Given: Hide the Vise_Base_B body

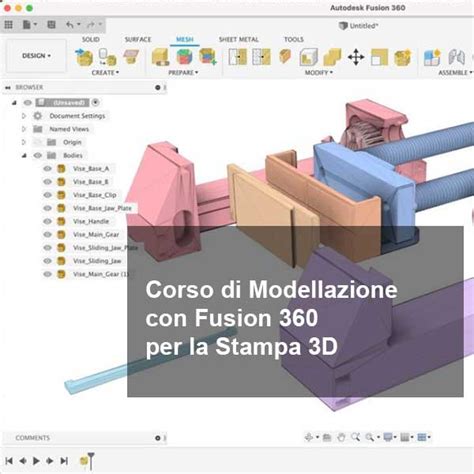Looking at the screenshot, I should (x=48, y=182).
